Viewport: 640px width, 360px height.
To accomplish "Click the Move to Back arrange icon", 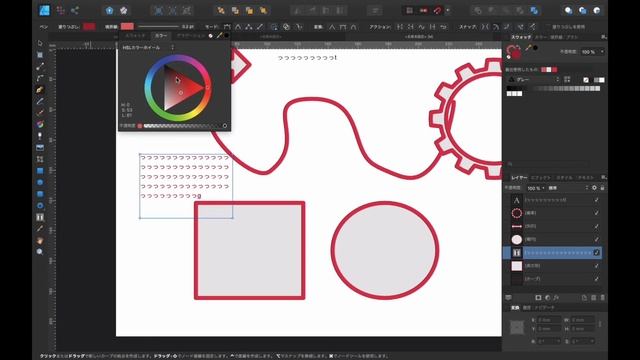I will coord(221,11).
